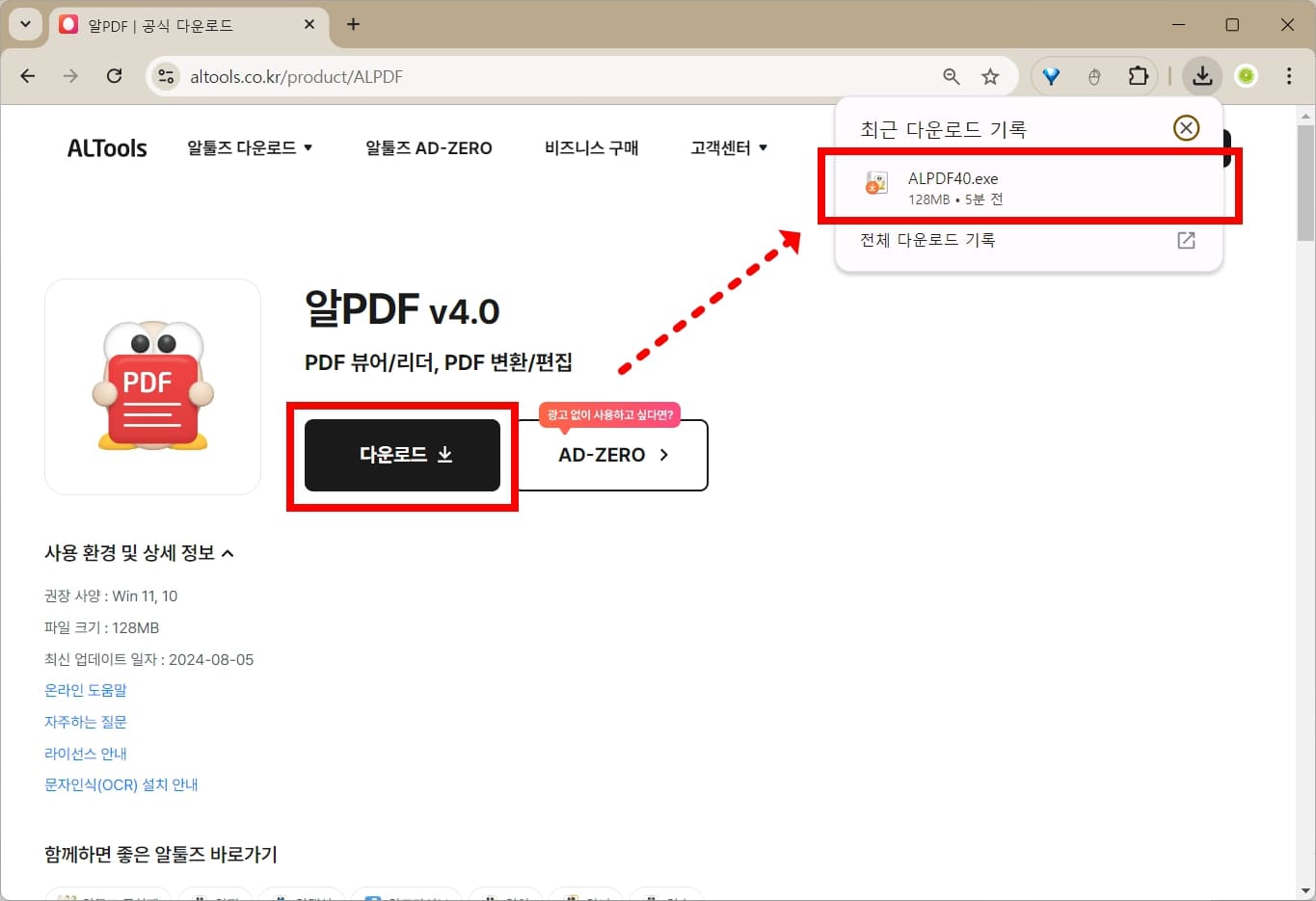Viewport: 1316px width, 901px height.
Task: Open the Chrome profile avatar
Action: pos(1247,75)
